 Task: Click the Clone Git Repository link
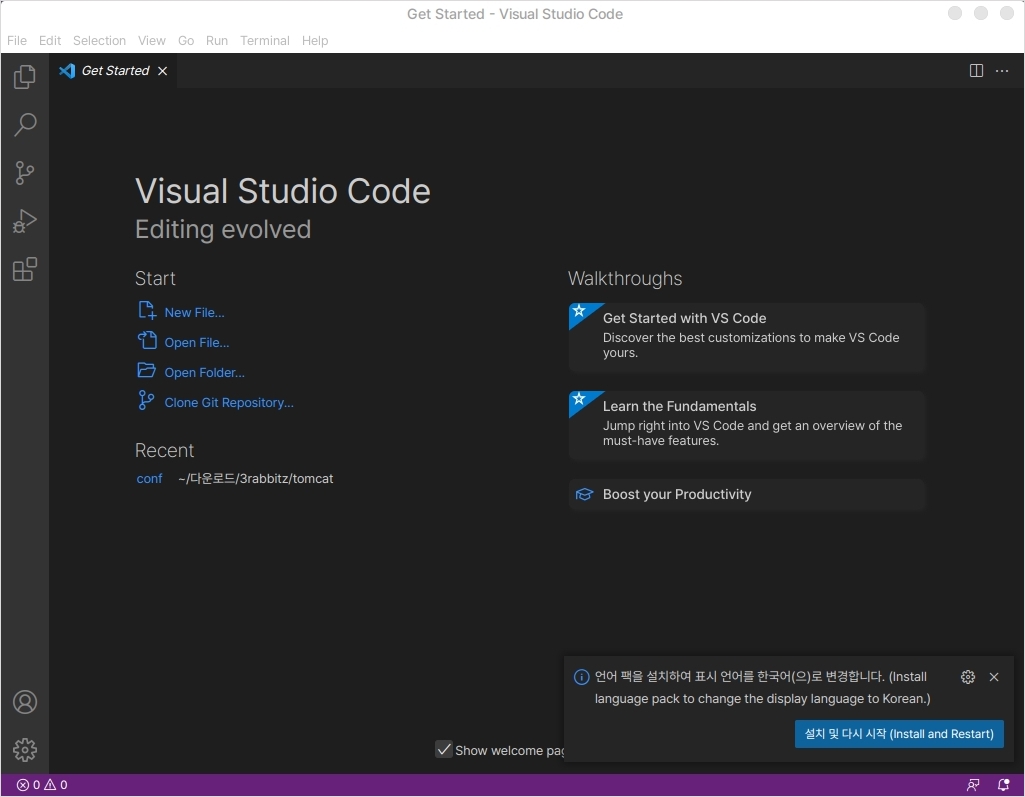(229, 403)
